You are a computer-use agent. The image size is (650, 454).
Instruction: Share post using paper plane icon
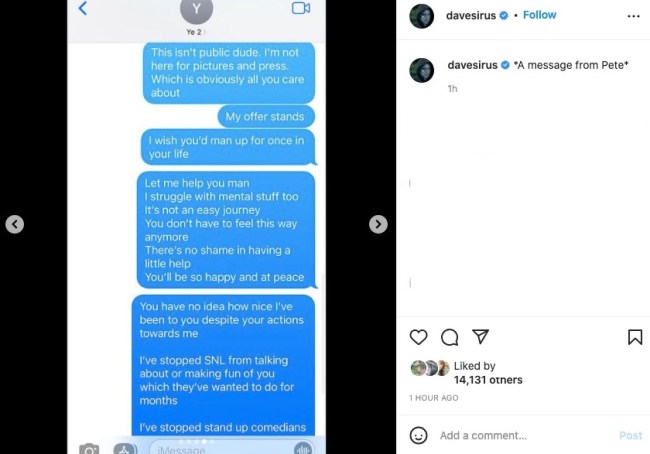pyautogui.click(x=480, y=336)
